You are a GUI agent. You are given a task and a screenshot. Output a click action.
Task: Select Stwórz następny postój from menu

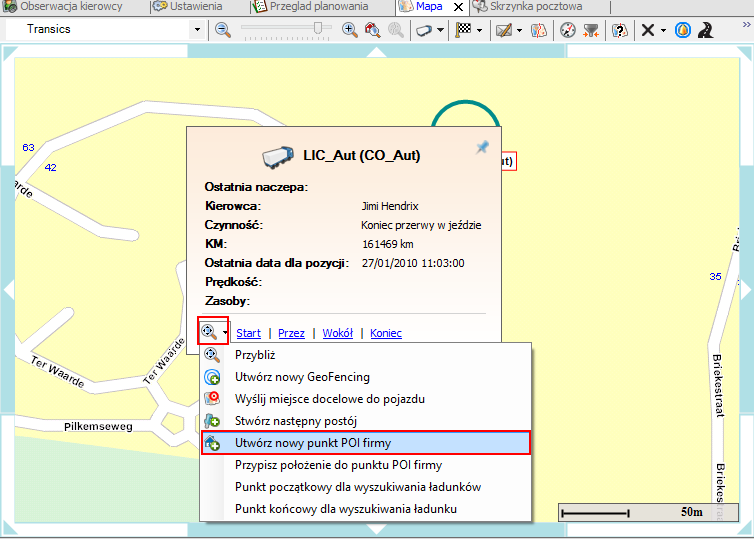(295, 420)
